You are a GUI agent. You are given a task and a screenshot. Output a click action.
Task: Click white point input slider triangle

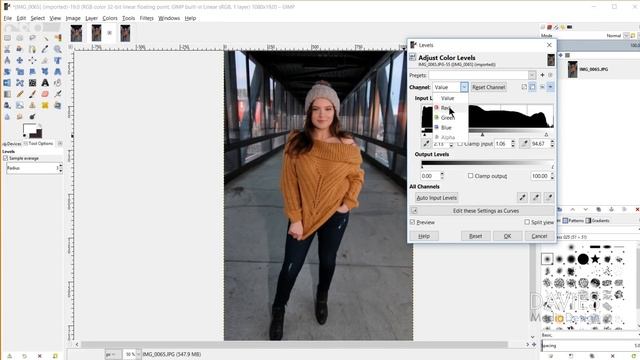547,134
